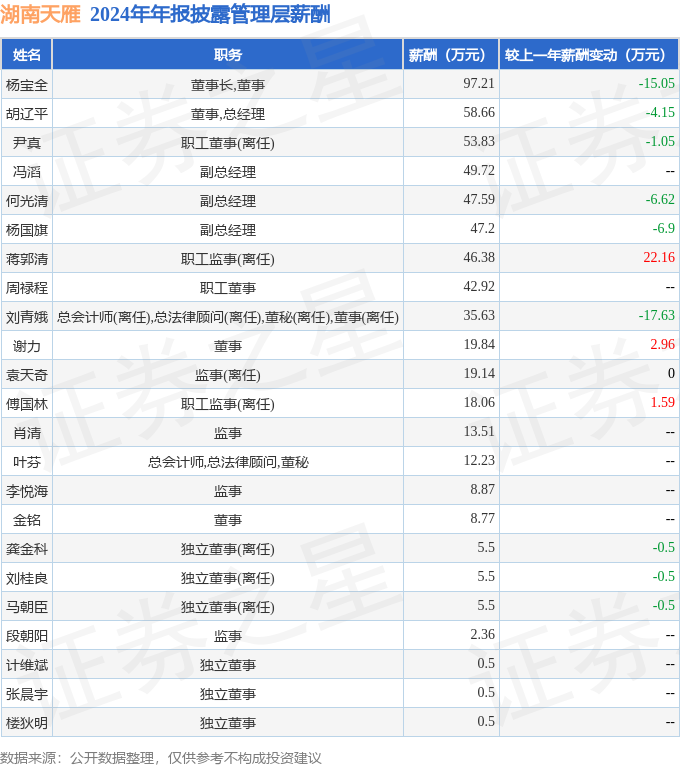
Task: Select the salary value 47.2
Action: pyautogui.click(x=482, y=228)
